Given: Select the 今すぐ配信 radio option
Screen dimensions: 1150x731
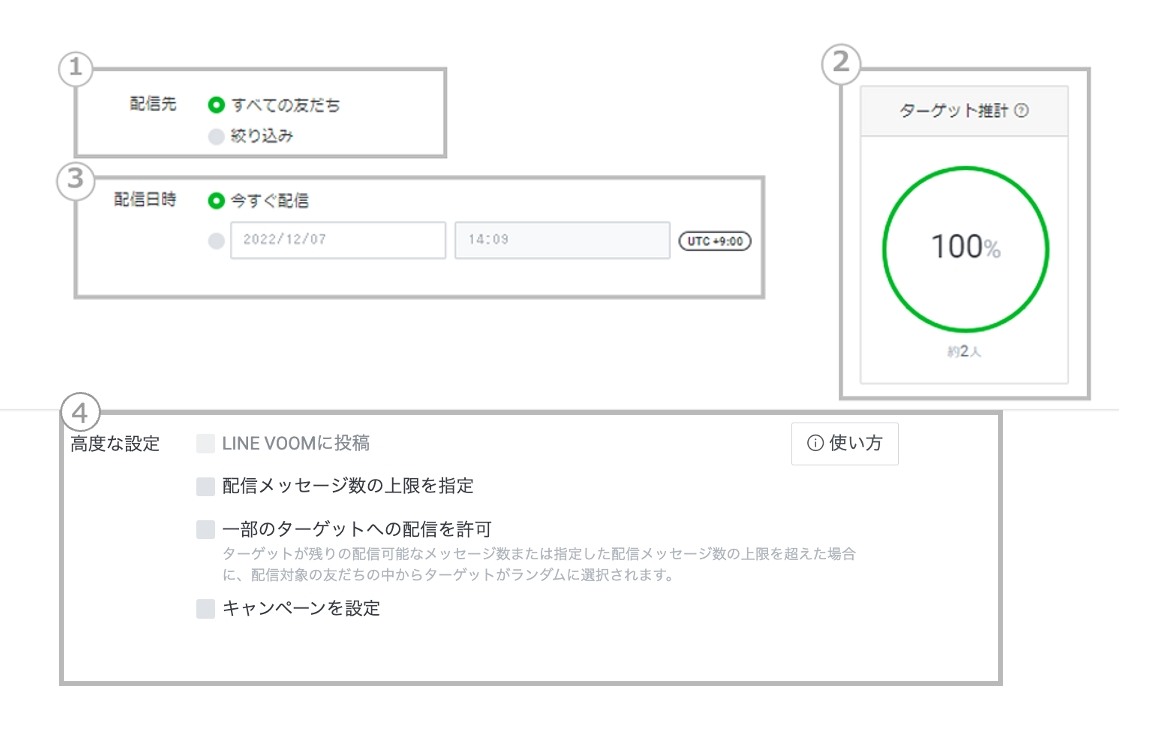Looking at the screenshot, I should (216, 201).
